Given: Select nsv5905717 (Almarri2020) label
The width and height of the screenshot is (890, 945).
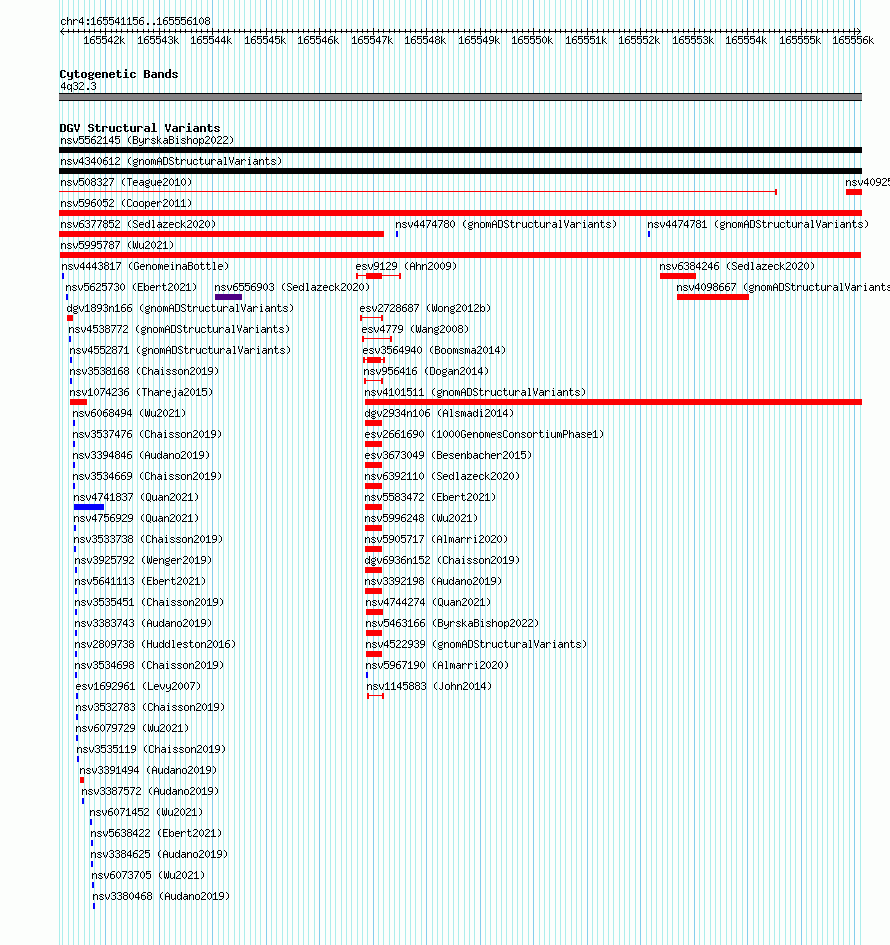Looking at the screenshot, I should click(x=436, y=539).
